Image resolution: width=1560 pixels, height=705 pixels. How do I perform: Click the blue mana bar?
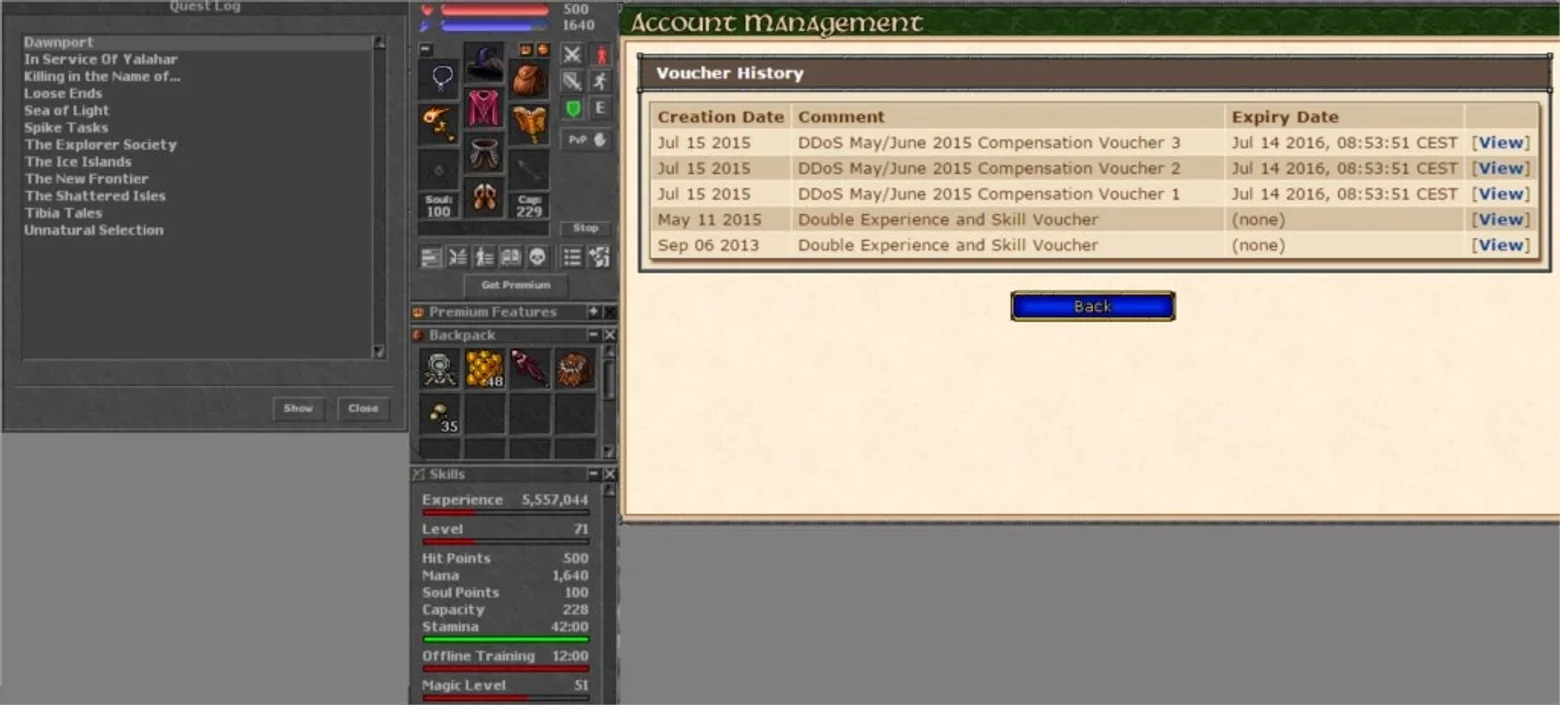point(495,26)
